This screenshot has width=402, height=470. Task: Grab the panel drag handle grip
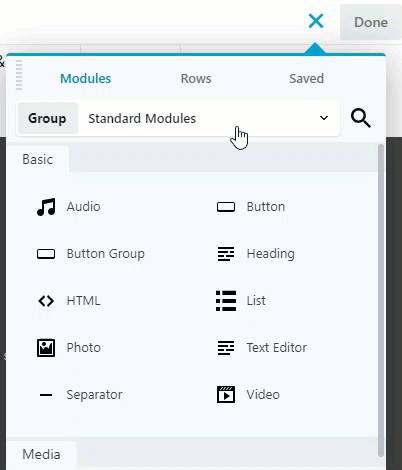tap(19, 75)
